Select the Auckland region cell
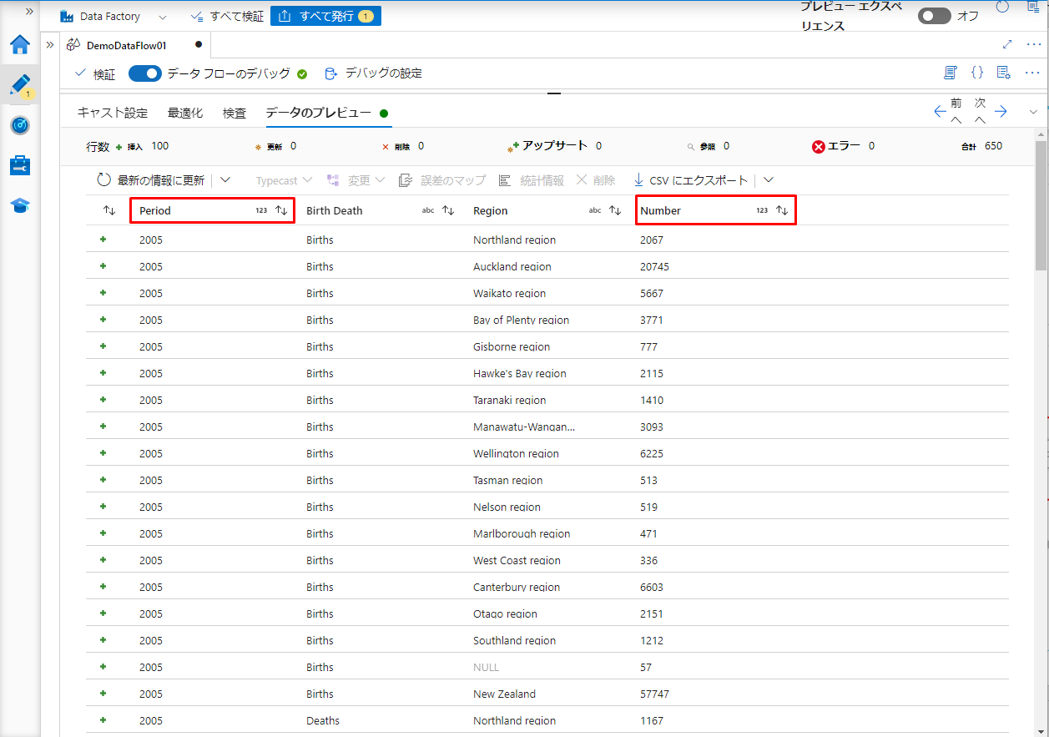 [x=512, y=267]
